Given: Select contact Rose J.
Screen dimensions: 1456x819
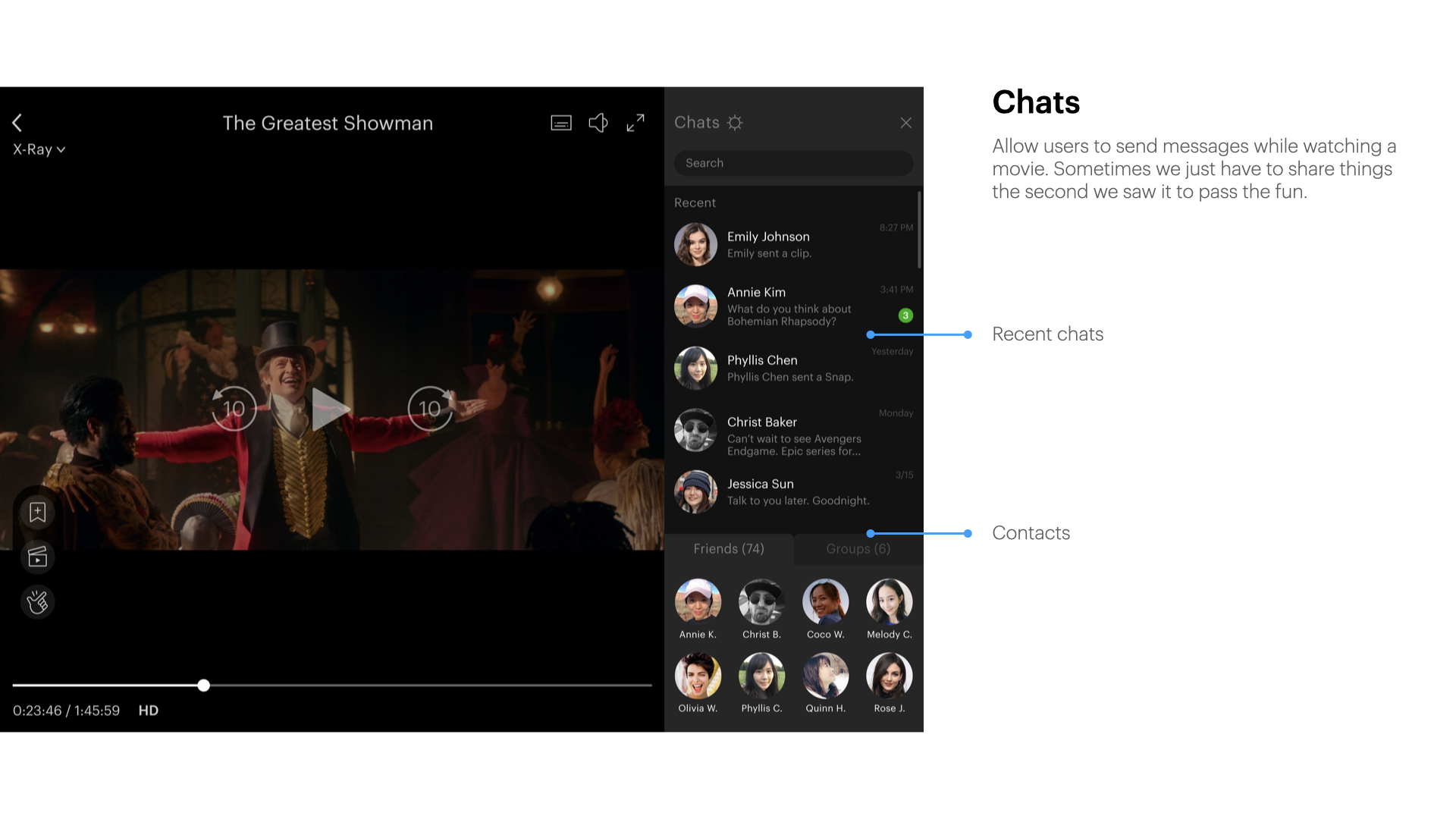Looking at the screenshot, I should click(890, 683).
